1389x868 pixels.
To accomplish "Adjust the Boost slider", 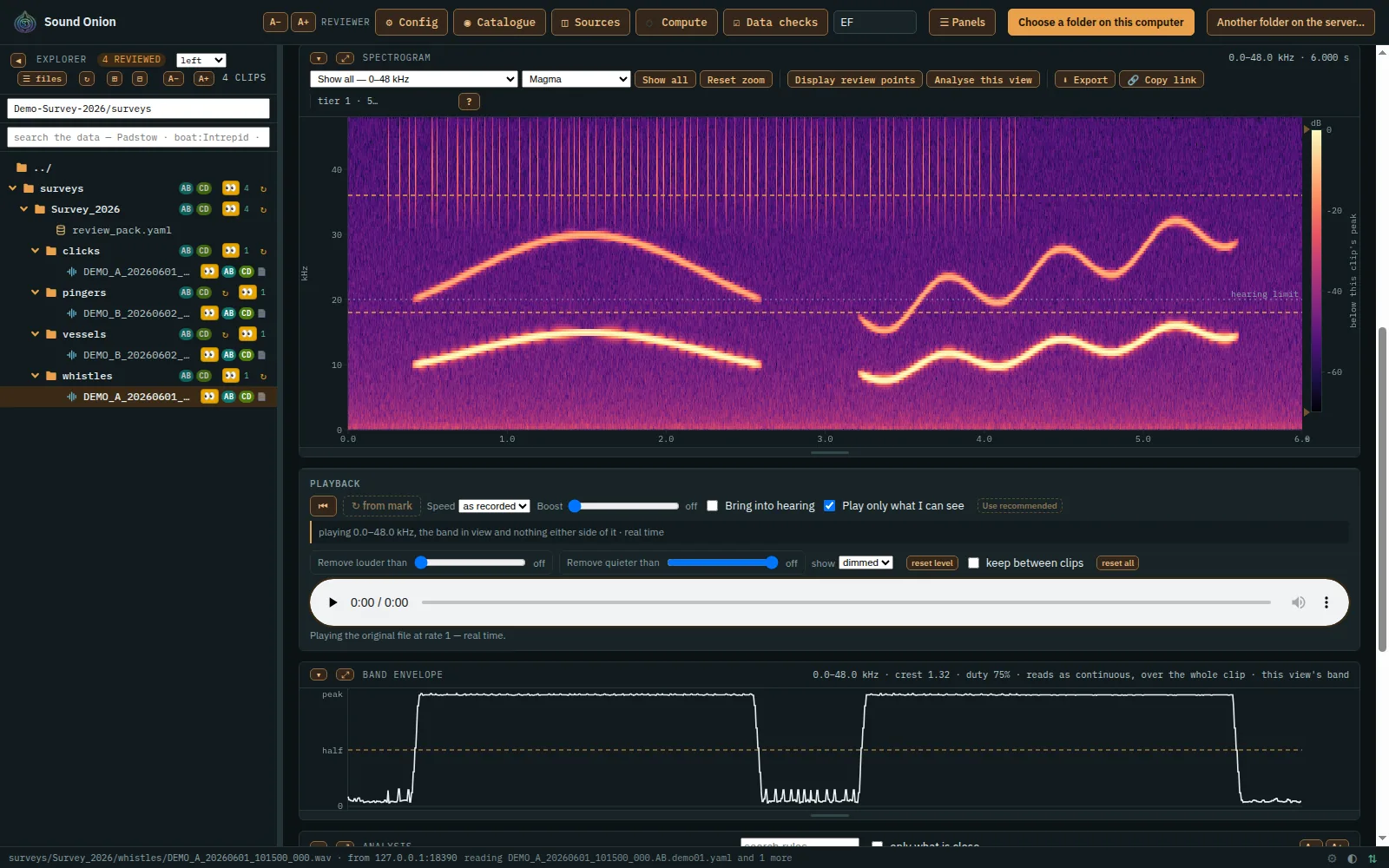I will (x=623, y=506).
